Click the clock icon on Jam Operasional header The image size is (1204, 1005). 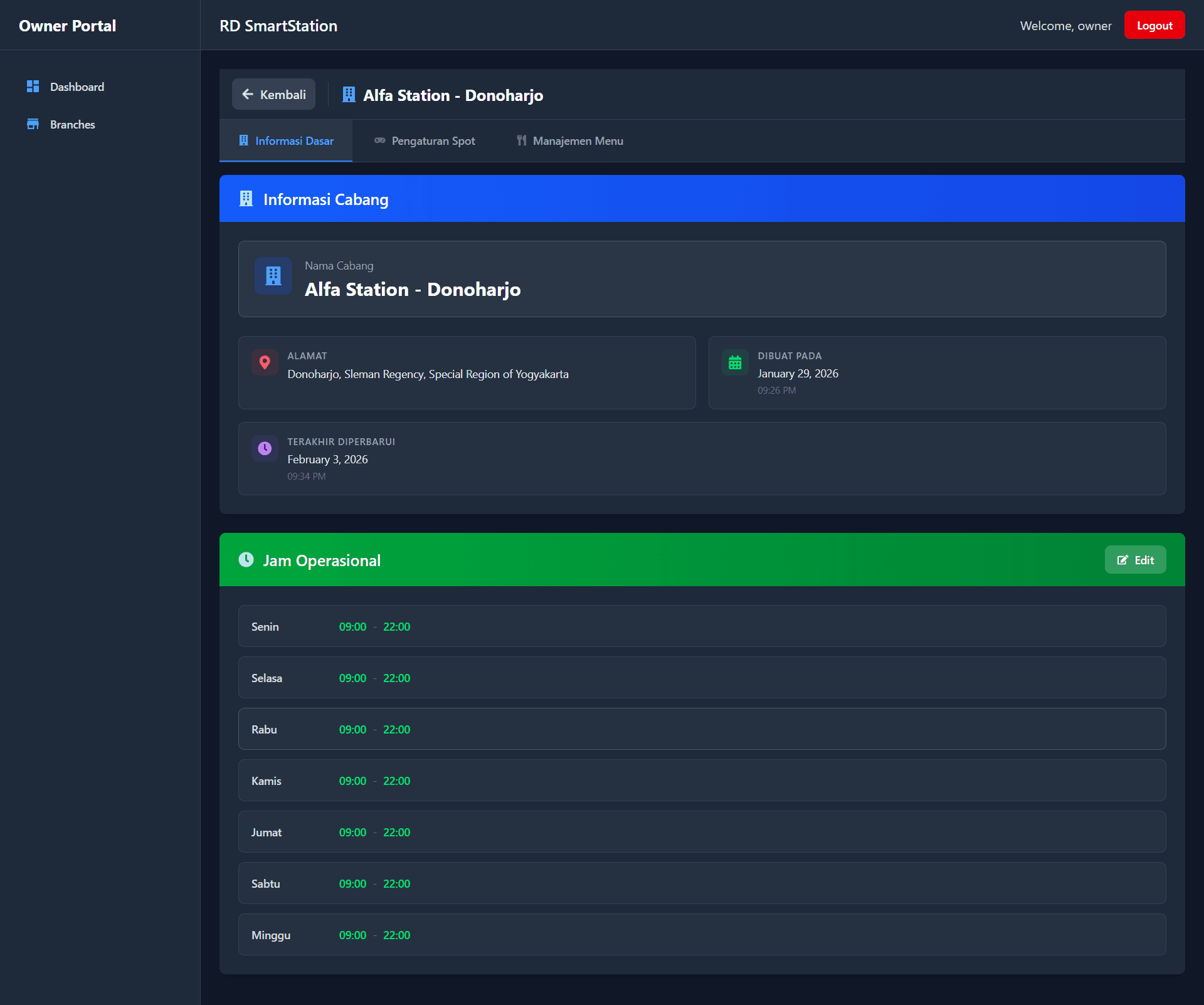pos(245,560)
